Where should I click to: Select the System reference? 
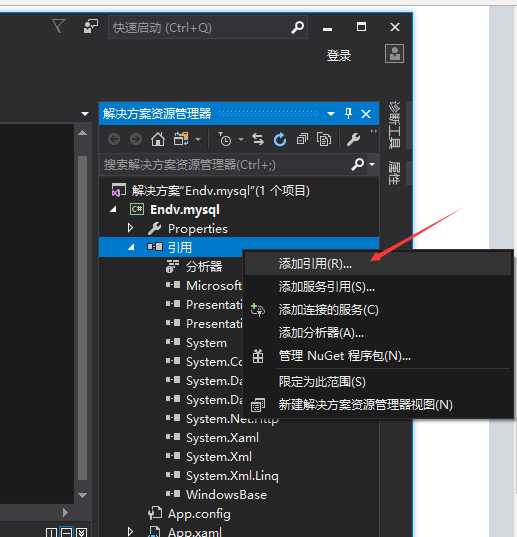click(206, 342)
